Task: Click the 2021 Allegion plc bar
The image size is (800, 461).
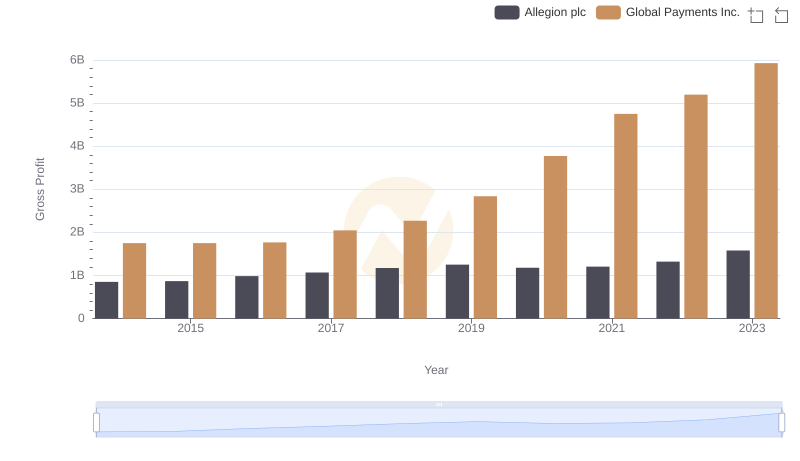Action: [x=597, y=293]
